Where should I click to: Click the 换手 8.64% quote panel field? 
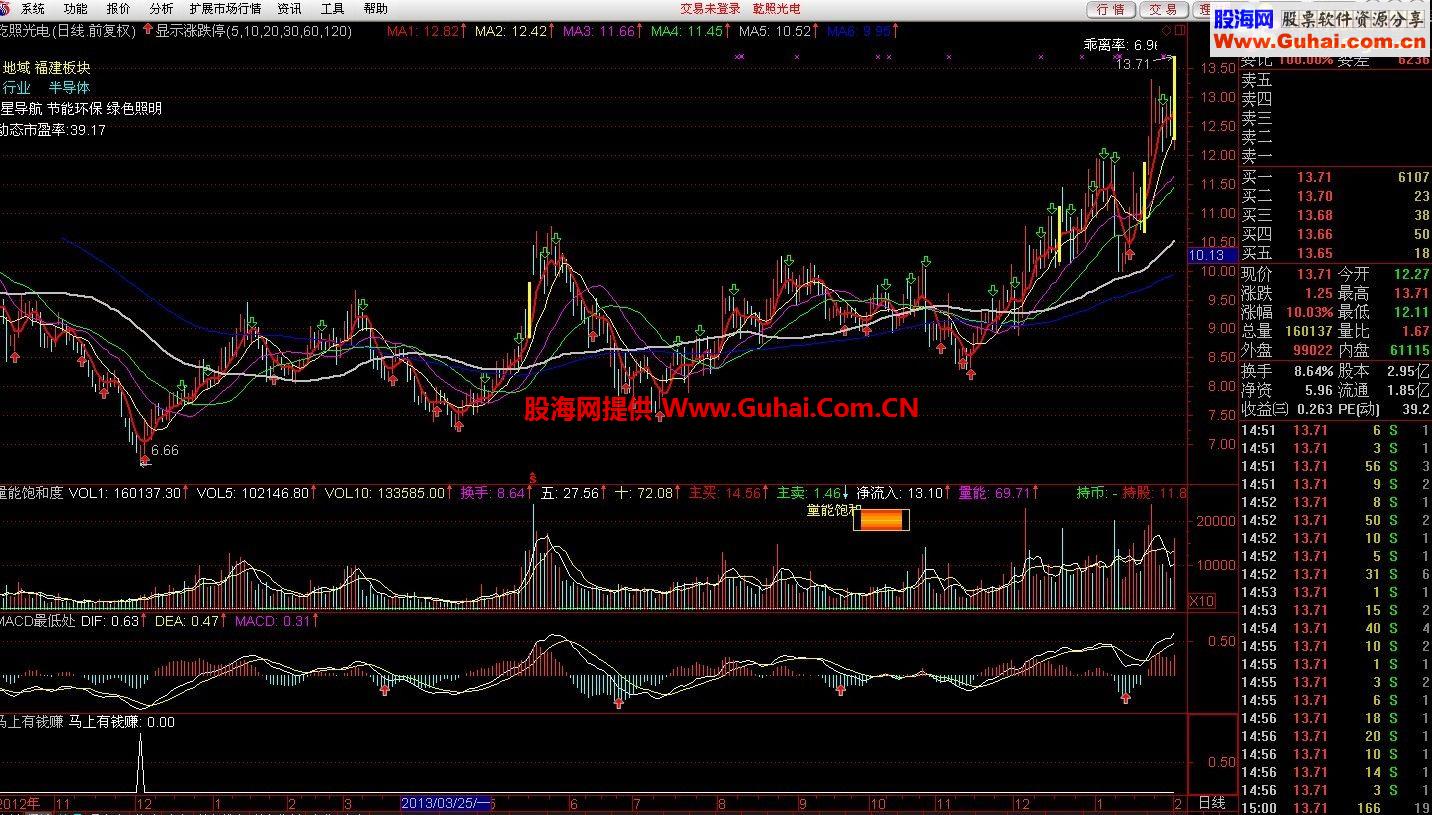click(x=1287, y=371)
